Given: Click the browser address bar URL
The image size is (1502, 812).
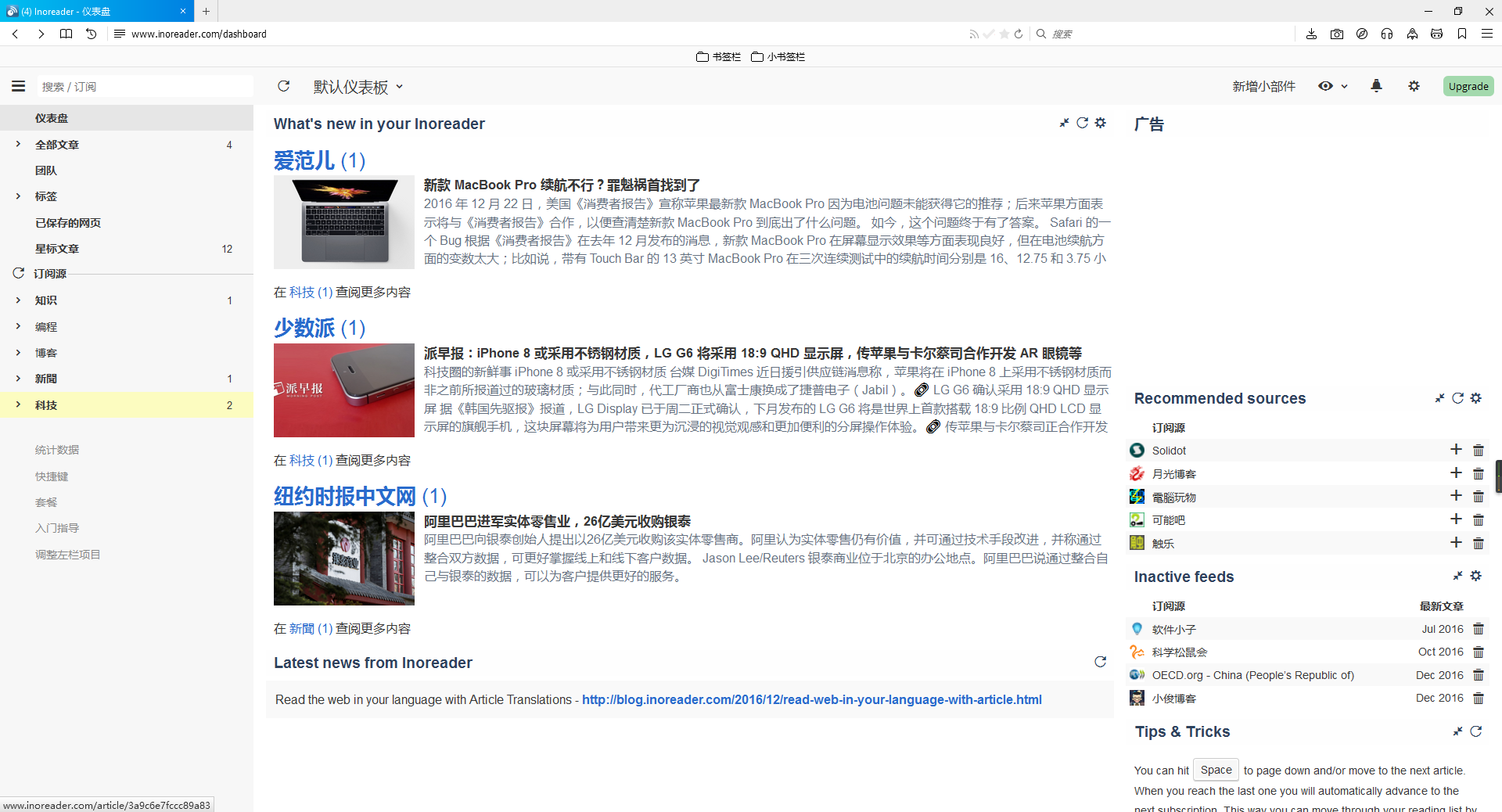Looking at the screenshot, I should coord(199,34).
